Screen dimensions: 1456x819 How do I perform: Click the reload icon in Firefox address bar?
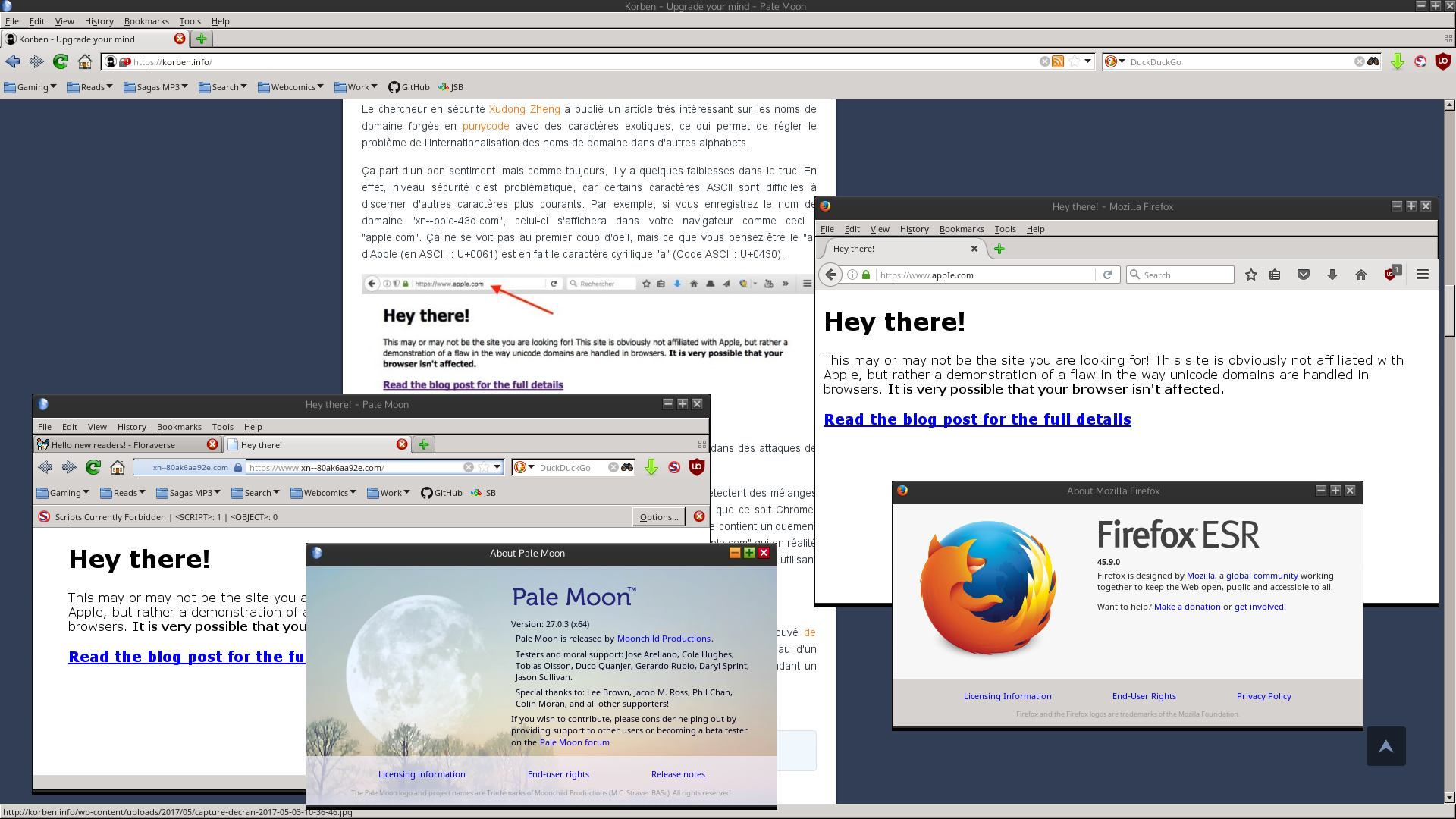click(1107, 275)
